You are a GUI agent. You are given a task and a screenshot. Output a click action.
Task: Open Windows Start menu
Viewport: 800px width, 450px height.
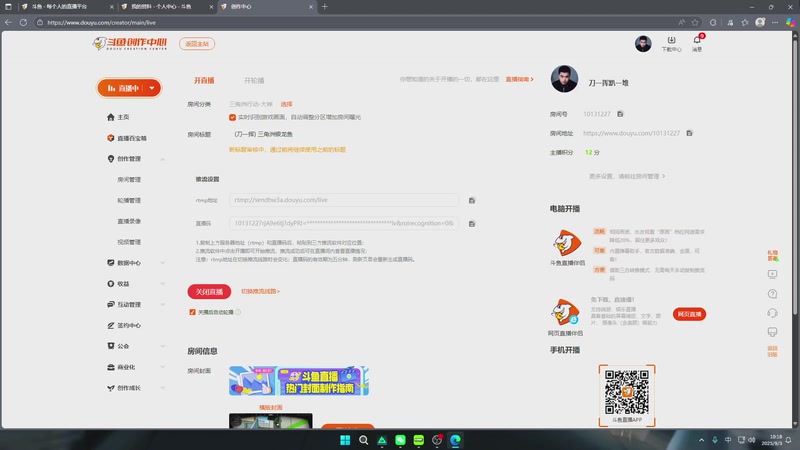point(345,440)
